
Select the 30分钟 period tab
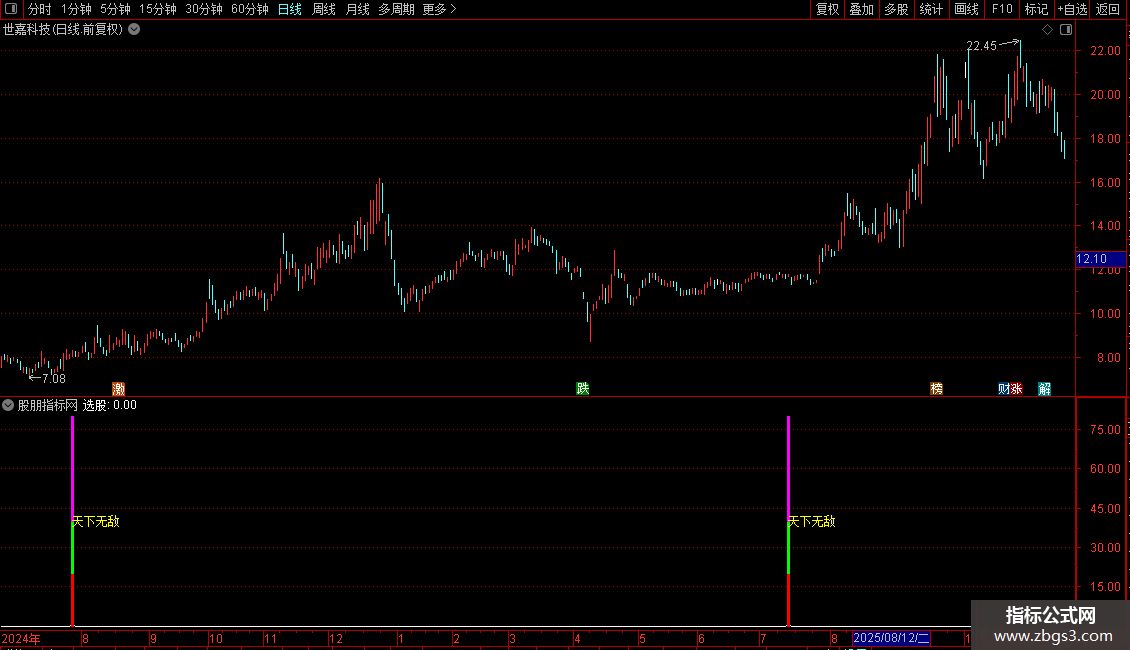pos(203,9)
